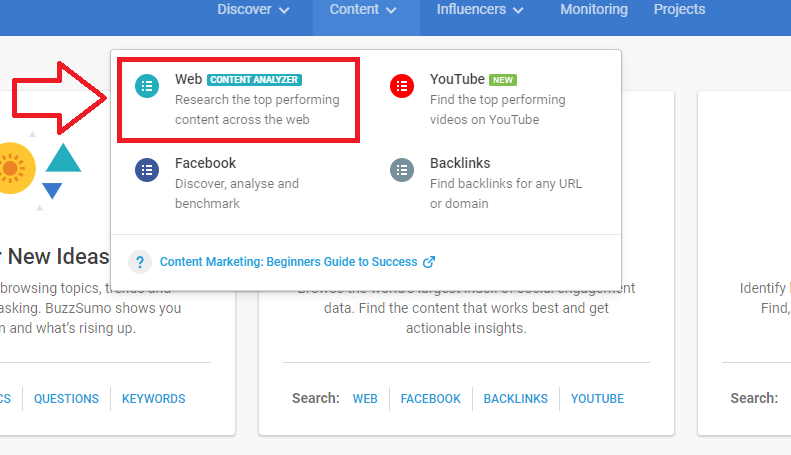Click the QUESTIONS link
Viewport: 791px width, 455px height.
click(x=66, y=399)
